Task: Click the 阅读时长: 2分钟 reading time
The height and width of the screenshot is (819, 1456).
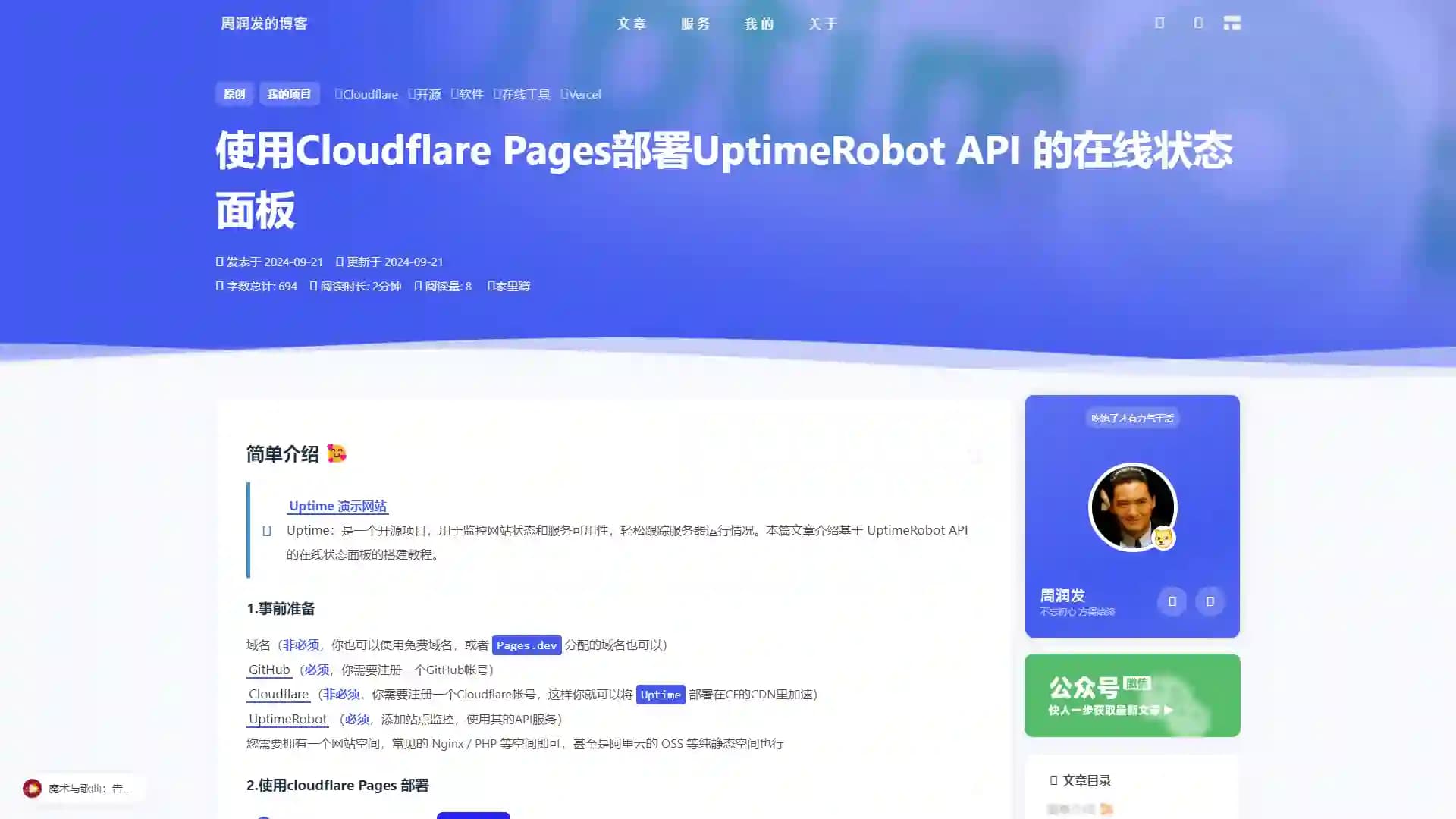Action: (x=356, y=286)
